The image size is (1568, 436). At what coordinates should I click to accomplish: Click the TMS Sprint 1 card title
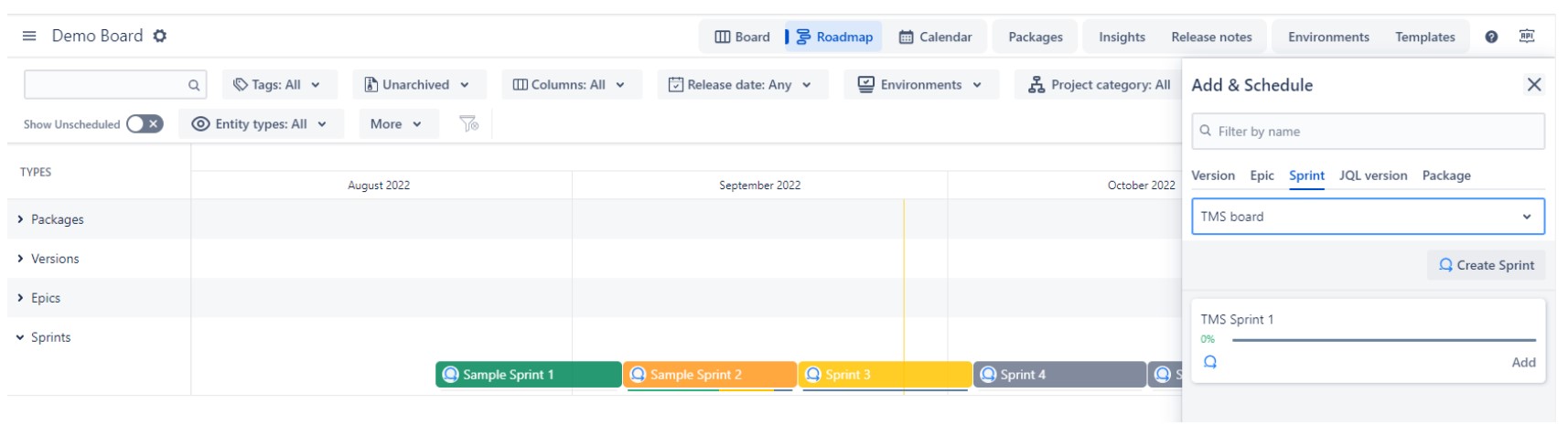click(x=1237, y=320)
